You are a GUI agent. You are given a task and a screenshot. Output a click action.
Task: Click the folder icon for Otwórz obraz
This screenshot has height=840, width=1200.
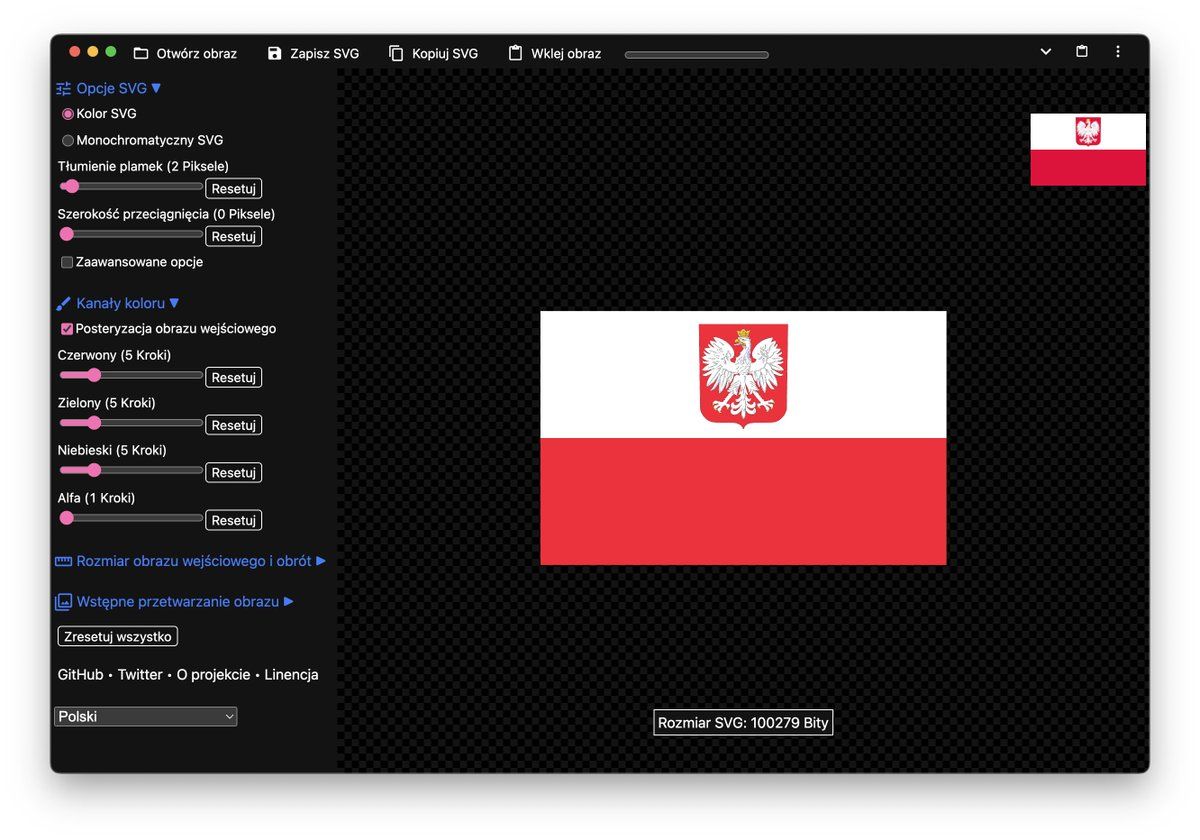pos(141,53)
